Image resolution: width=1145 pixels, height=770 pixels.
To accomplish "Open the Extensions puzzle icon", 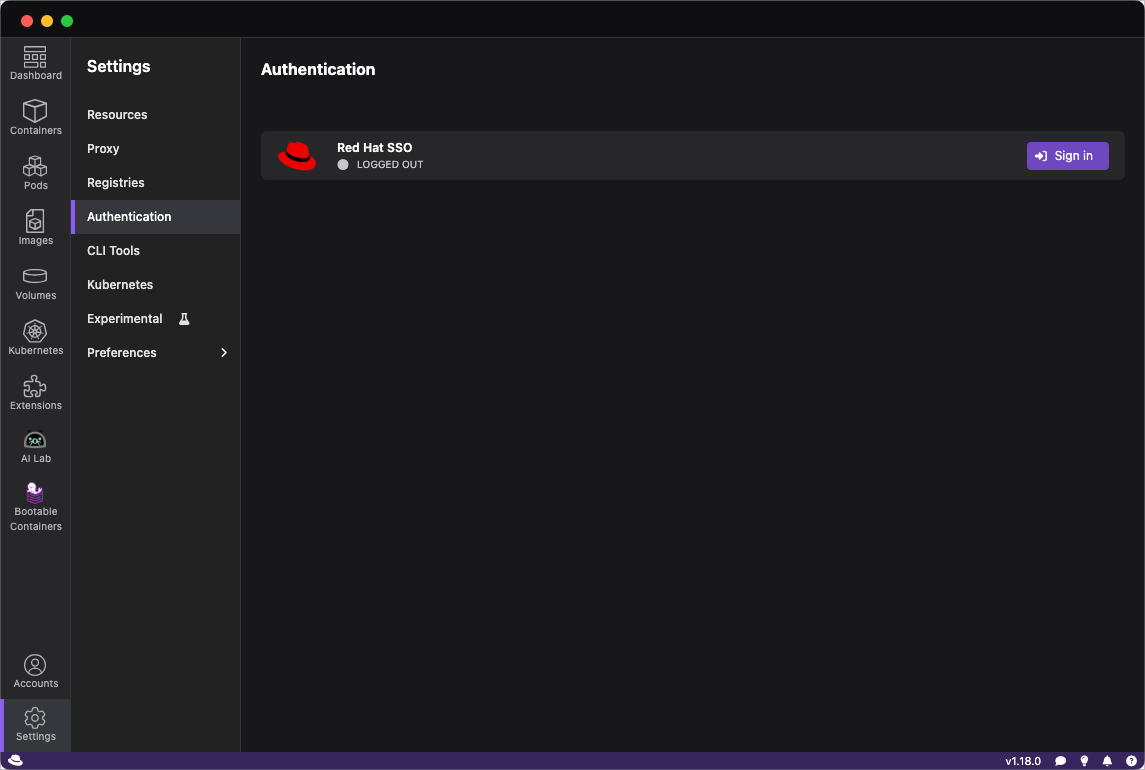I will 35,393.
